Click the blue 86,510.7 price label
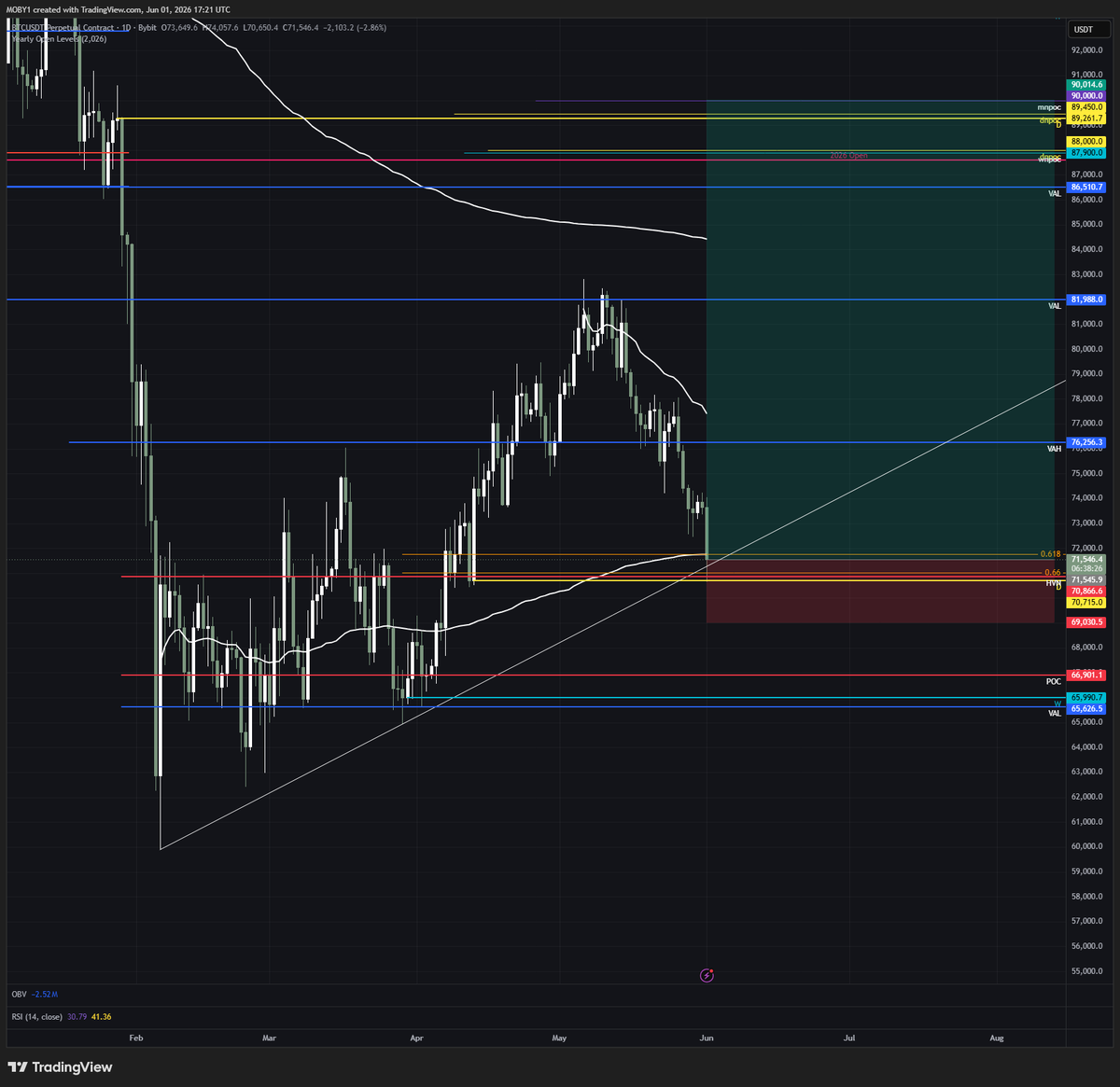Image resolution: width=1120 pixels, height=1087 pixels. tap(1086, 188)
